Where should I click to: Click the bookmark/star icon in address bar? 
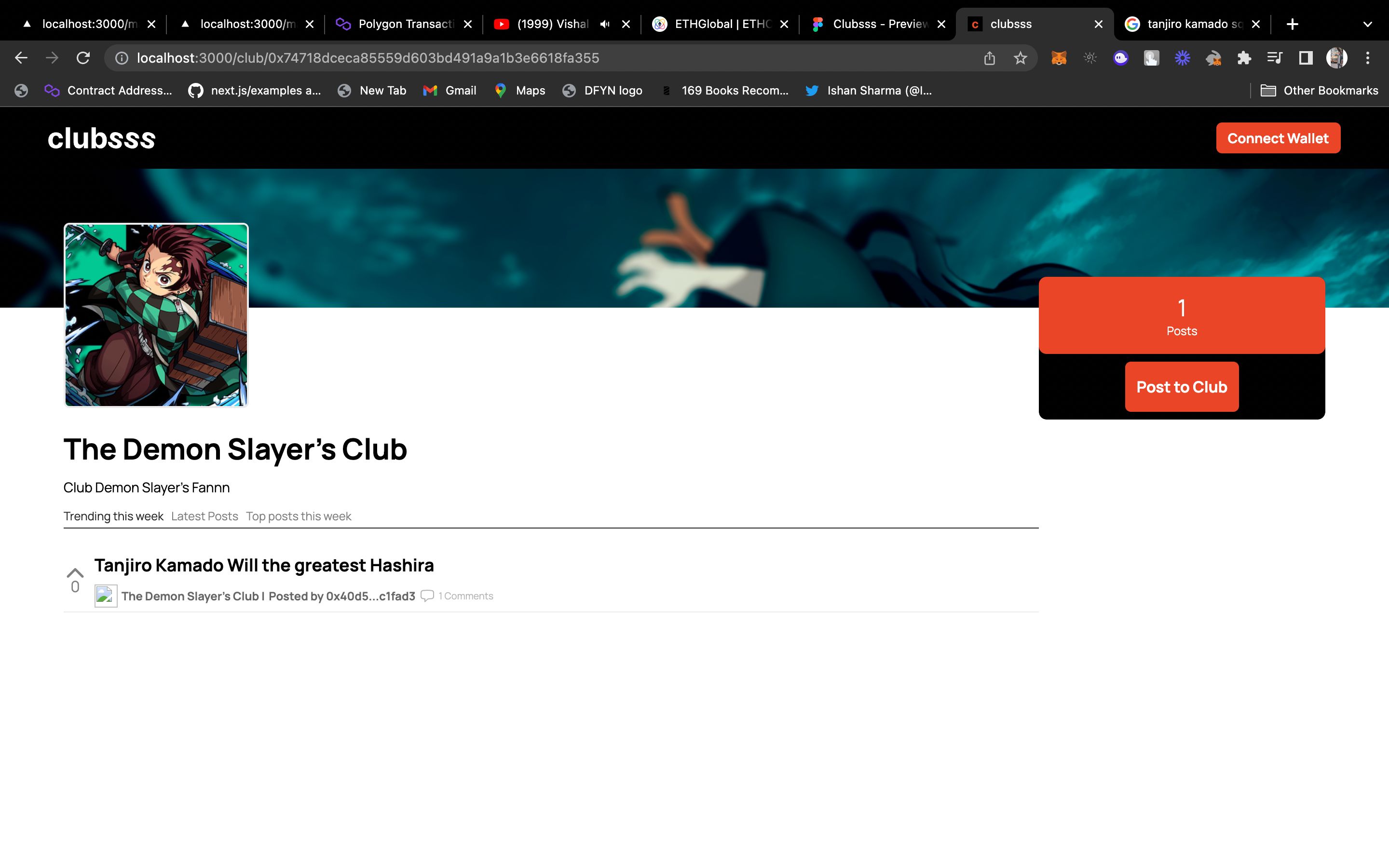1020,58
